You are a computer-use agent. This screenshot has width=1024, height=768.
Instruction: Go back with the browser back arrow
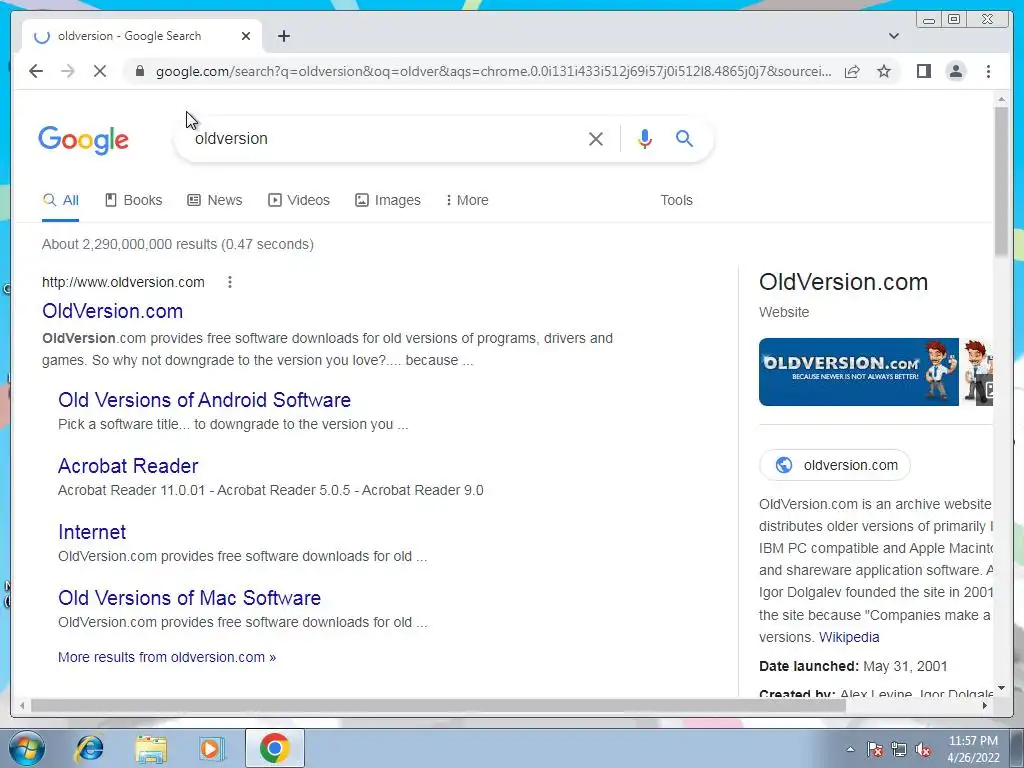36,71
